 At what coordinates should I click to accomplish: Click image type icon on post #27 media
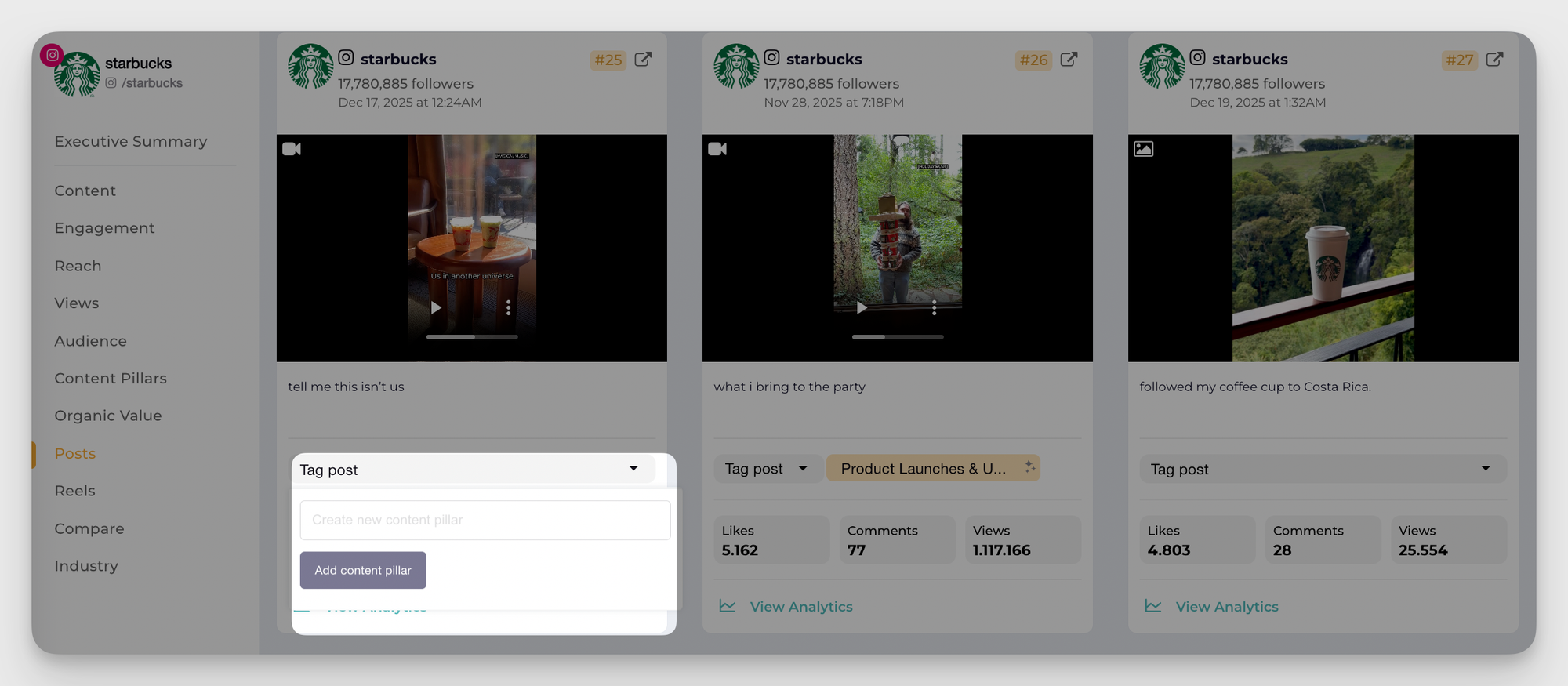pyautogui.click(x=1144, y=149)
